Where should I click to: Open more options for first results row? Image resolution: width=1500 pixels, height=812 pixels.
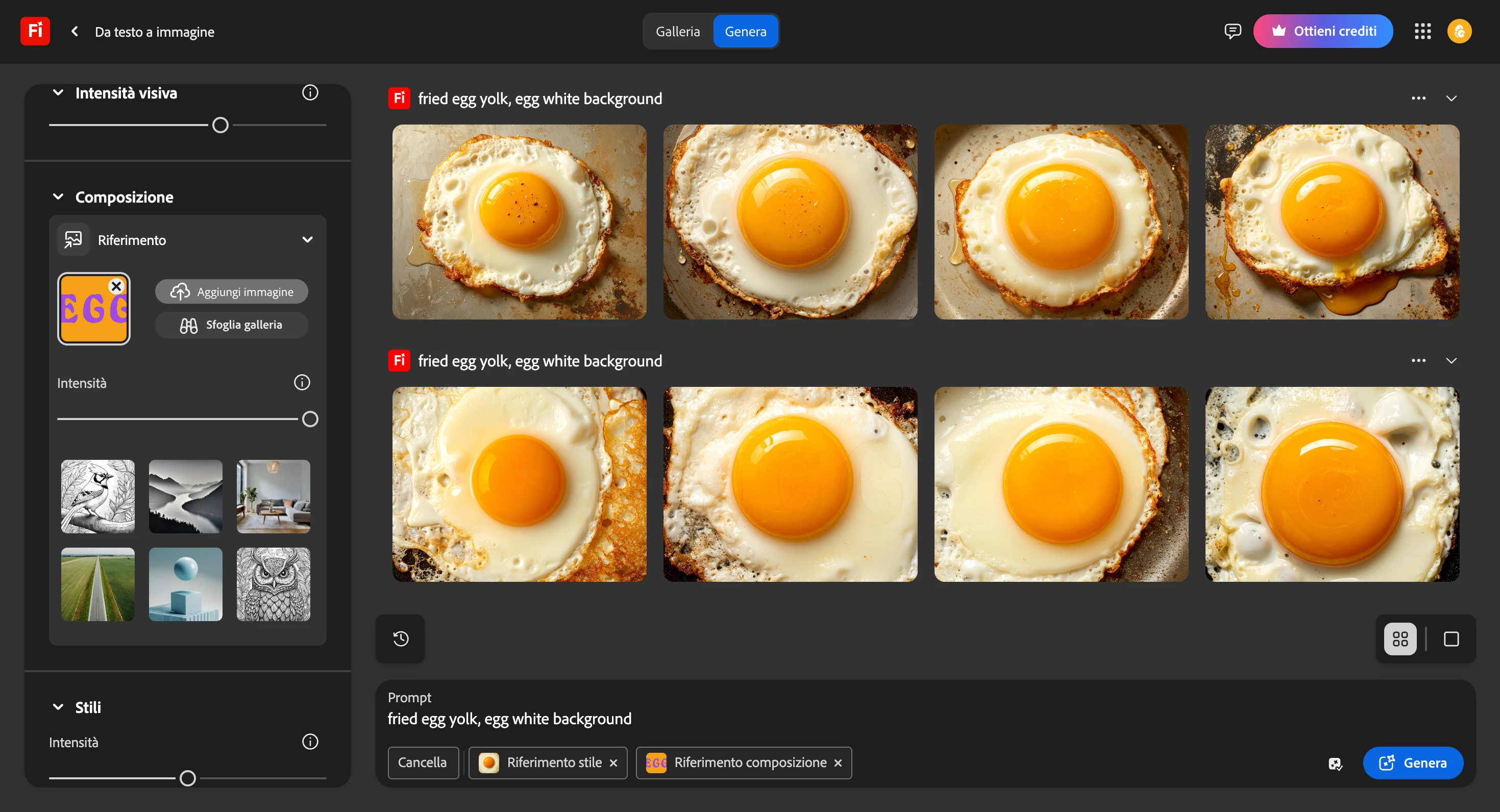(x=1418, y=99)
